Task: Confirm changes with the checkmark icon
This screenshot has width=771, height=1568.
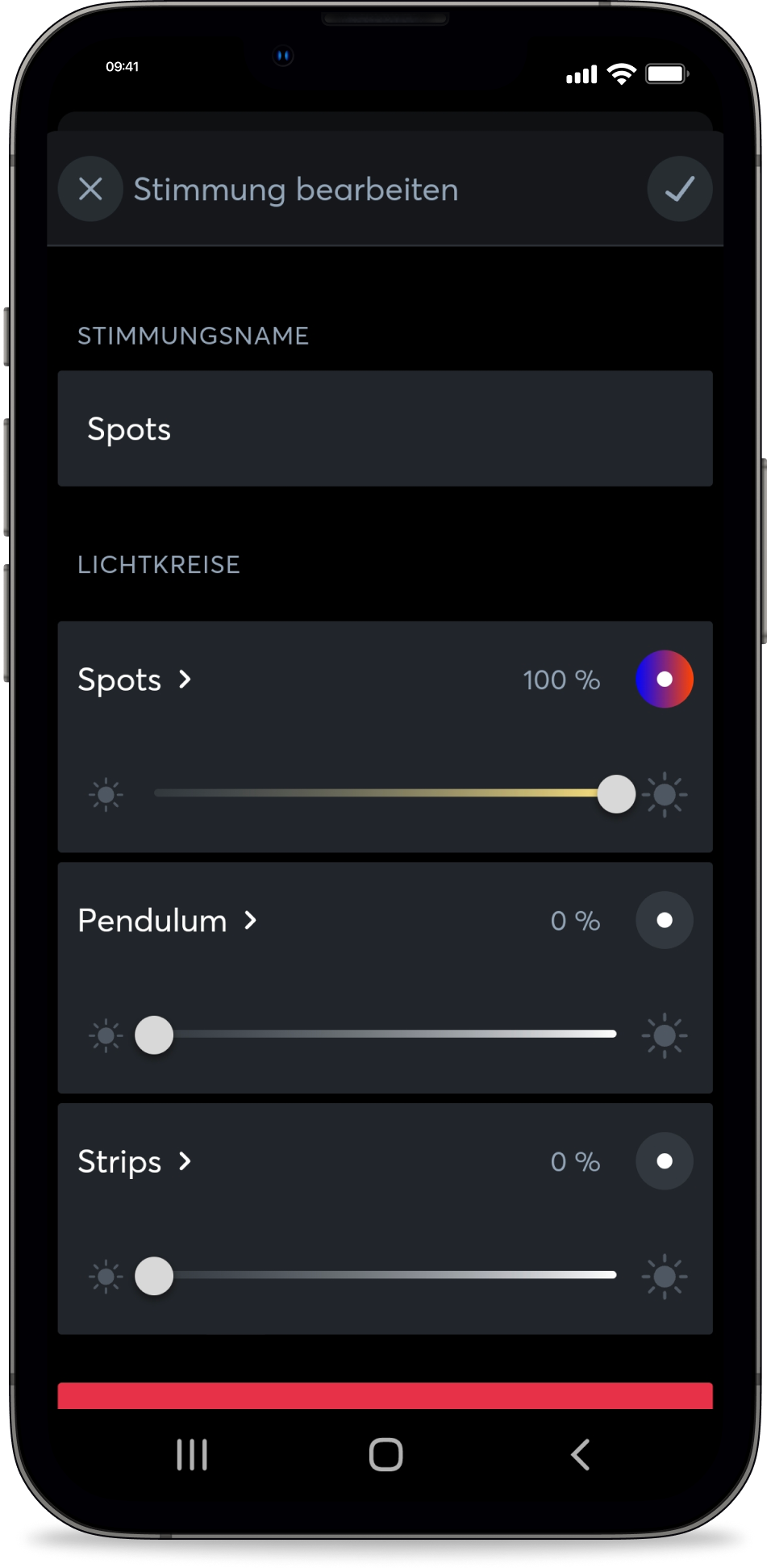Action: tap(679, 190)
